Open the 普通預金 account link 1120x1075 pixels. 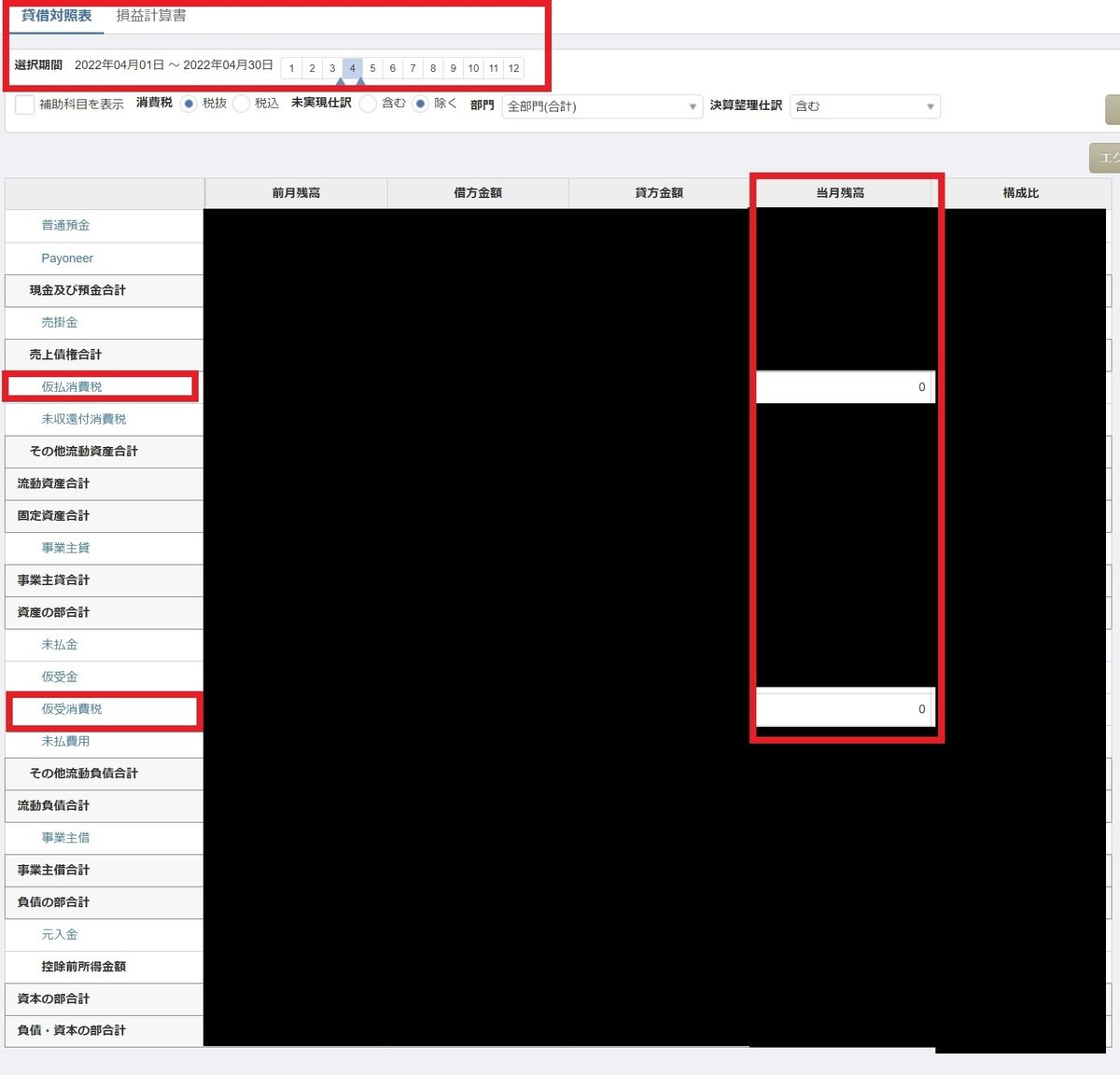(65, 226)
